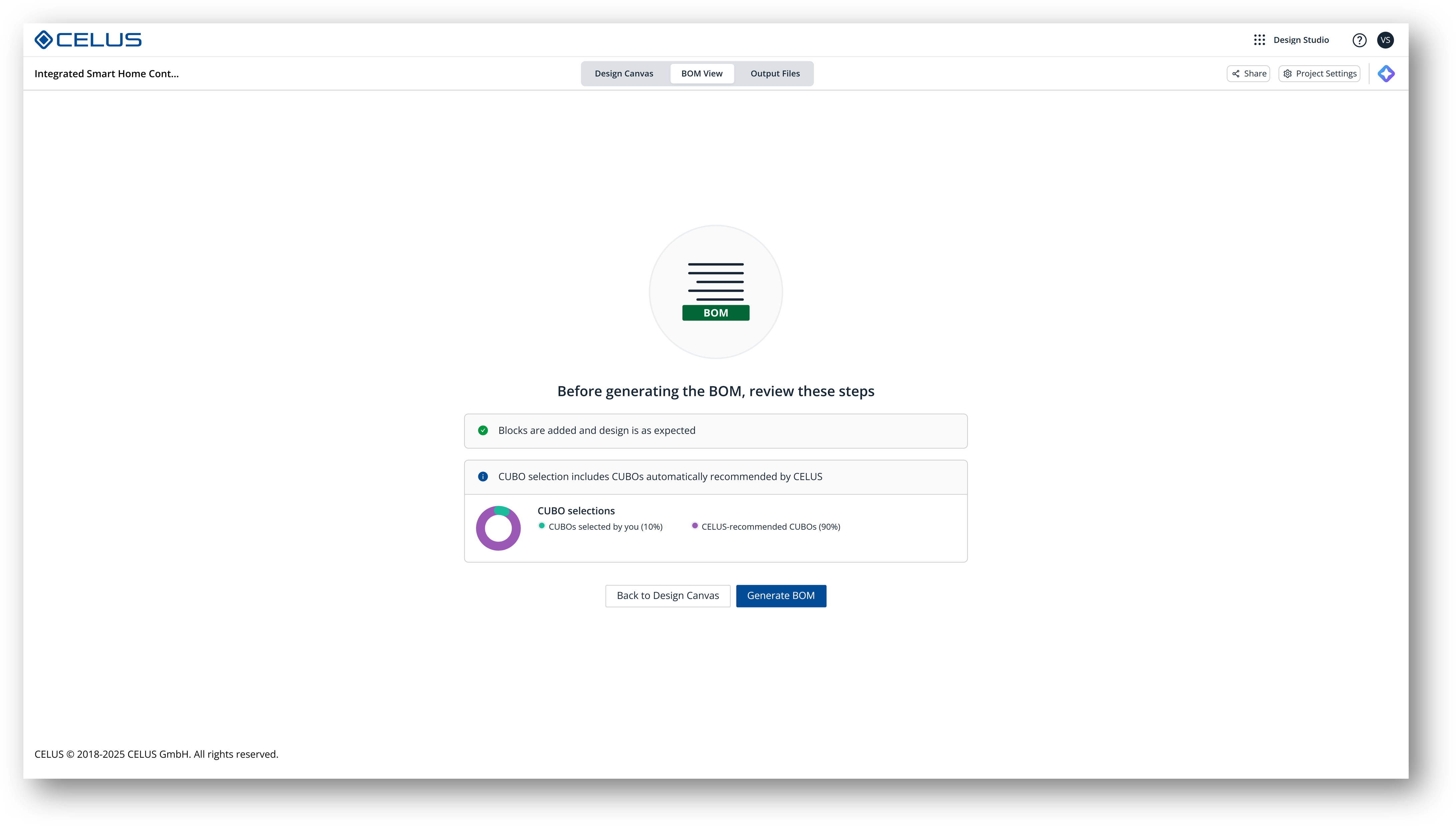Click the Design Studio label
The image size is (1456, 826).
(1301, 40)
